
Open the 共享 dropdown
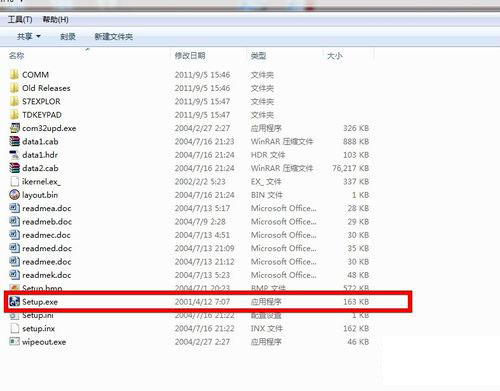[x=29, y=36]
